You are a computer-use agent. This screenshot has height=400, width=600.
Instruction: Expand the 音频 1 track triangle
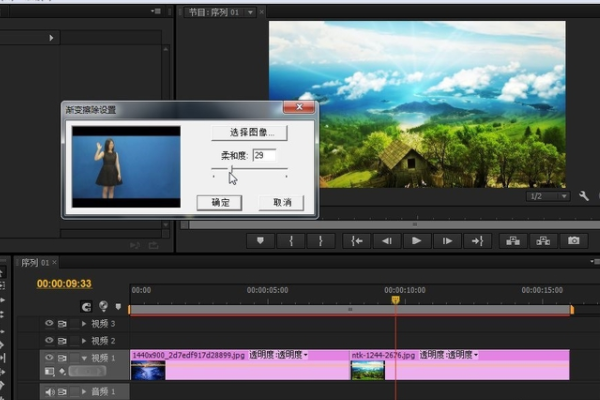point(84,392)
